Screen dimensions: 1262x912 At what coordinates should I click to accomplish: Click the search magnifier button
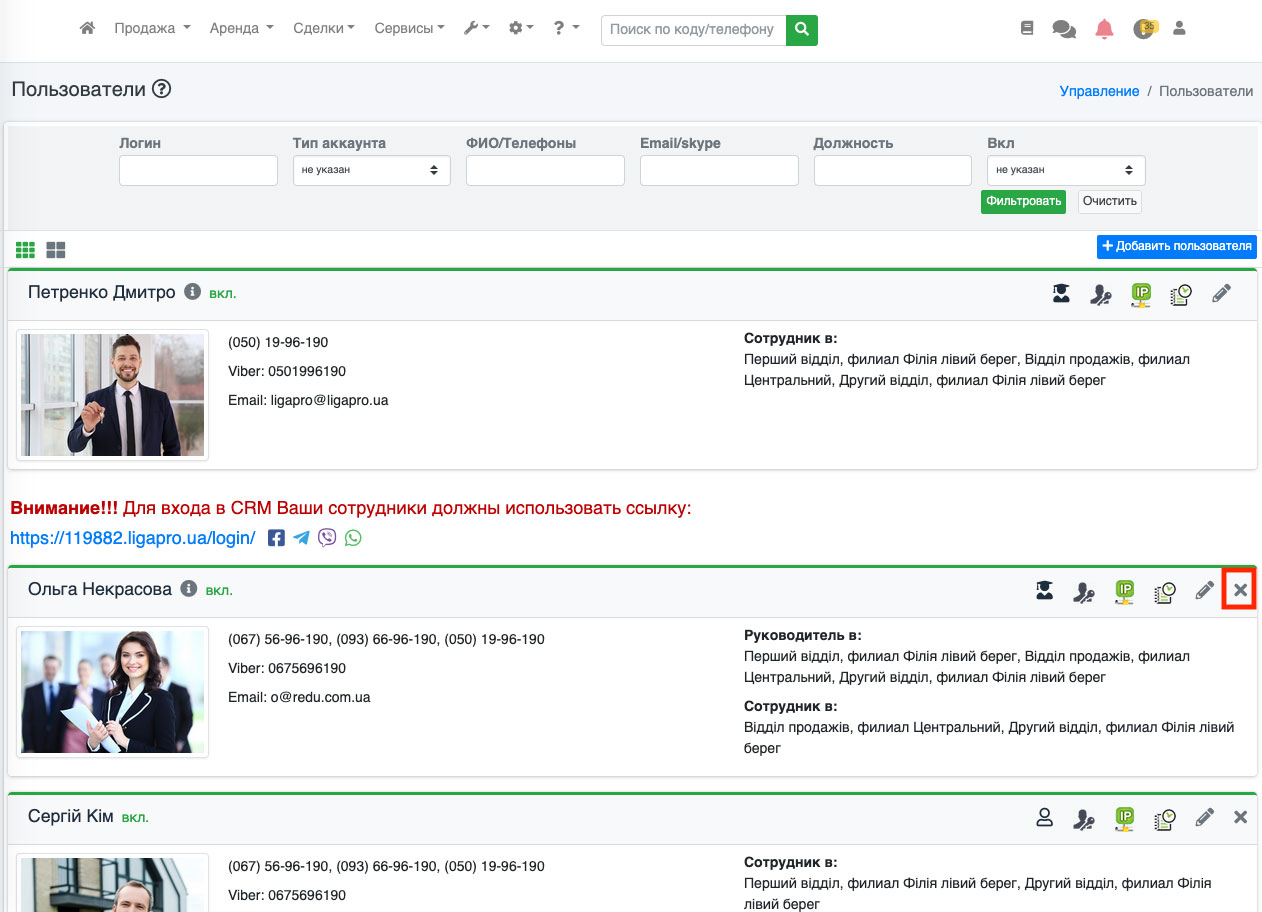pos(801,30)
